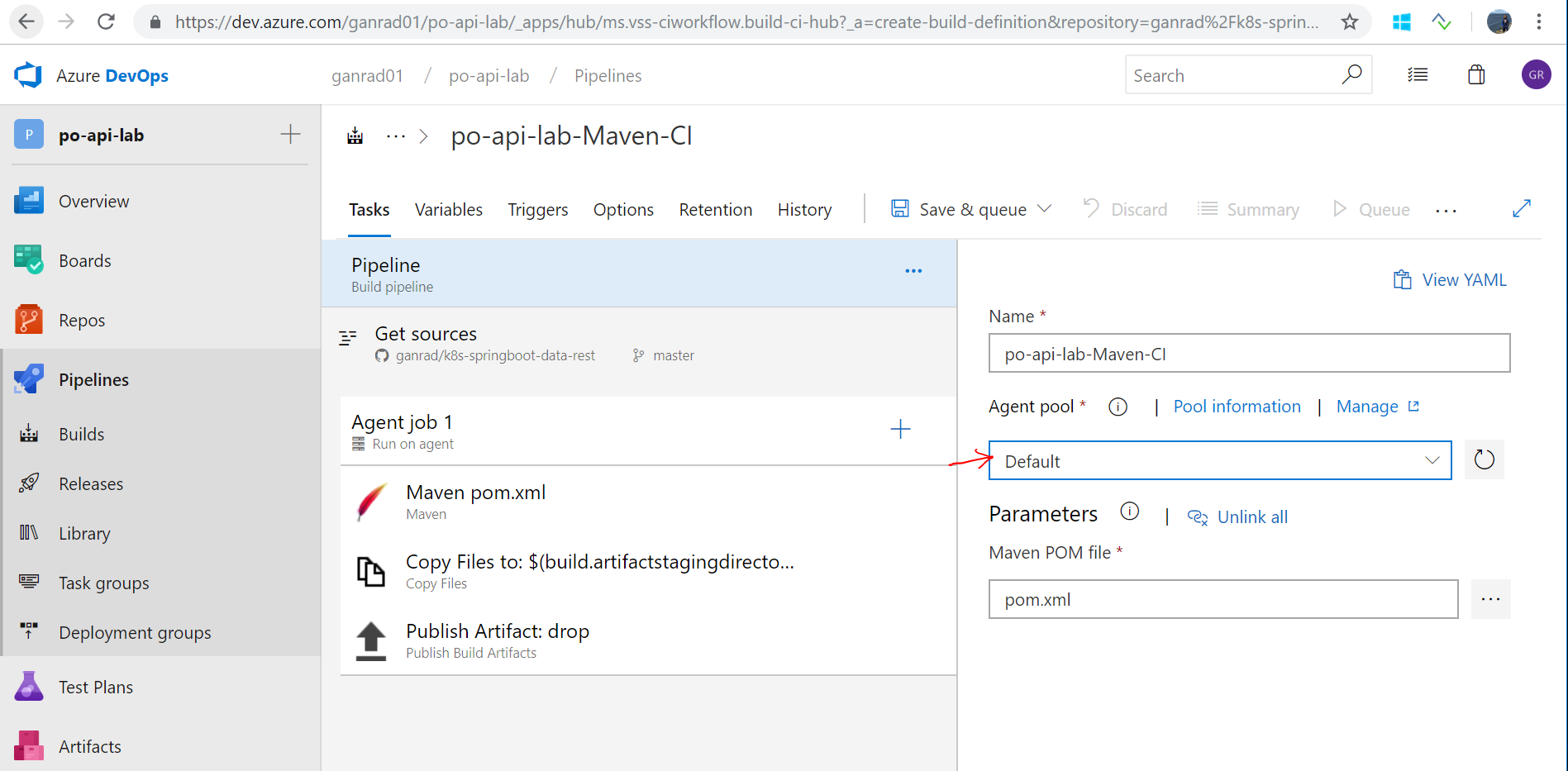1568x771 pixels.
Task: Click Unlink all parameters
Action: [x=1237, y=517]
